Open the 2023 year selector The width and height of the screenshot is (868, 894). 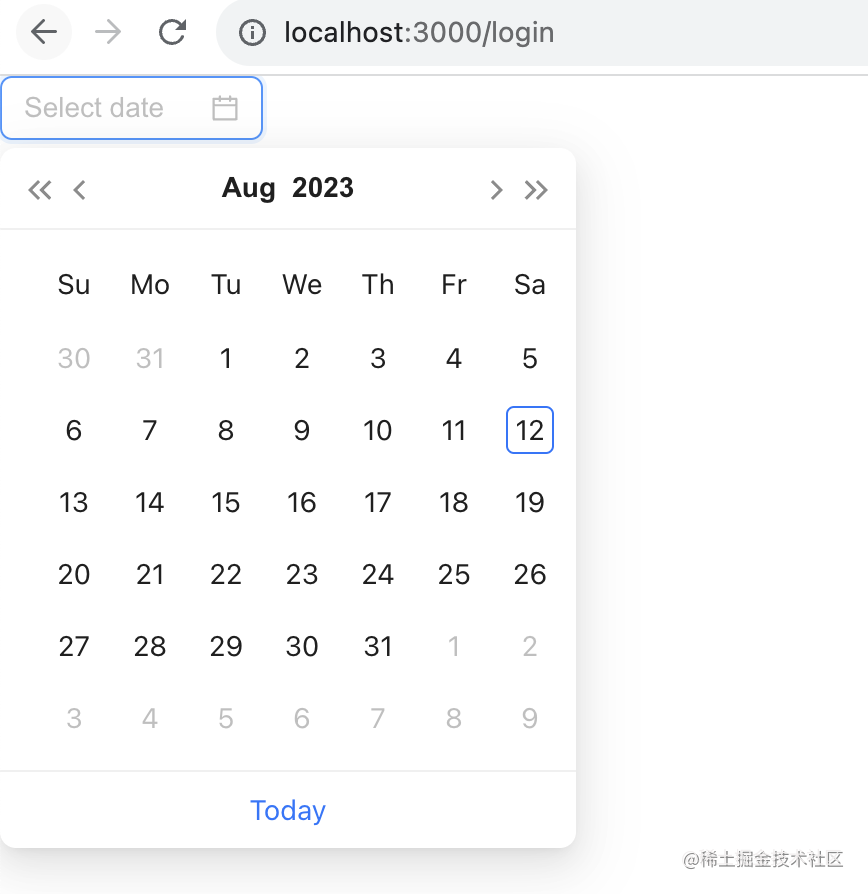pos(323,188)
